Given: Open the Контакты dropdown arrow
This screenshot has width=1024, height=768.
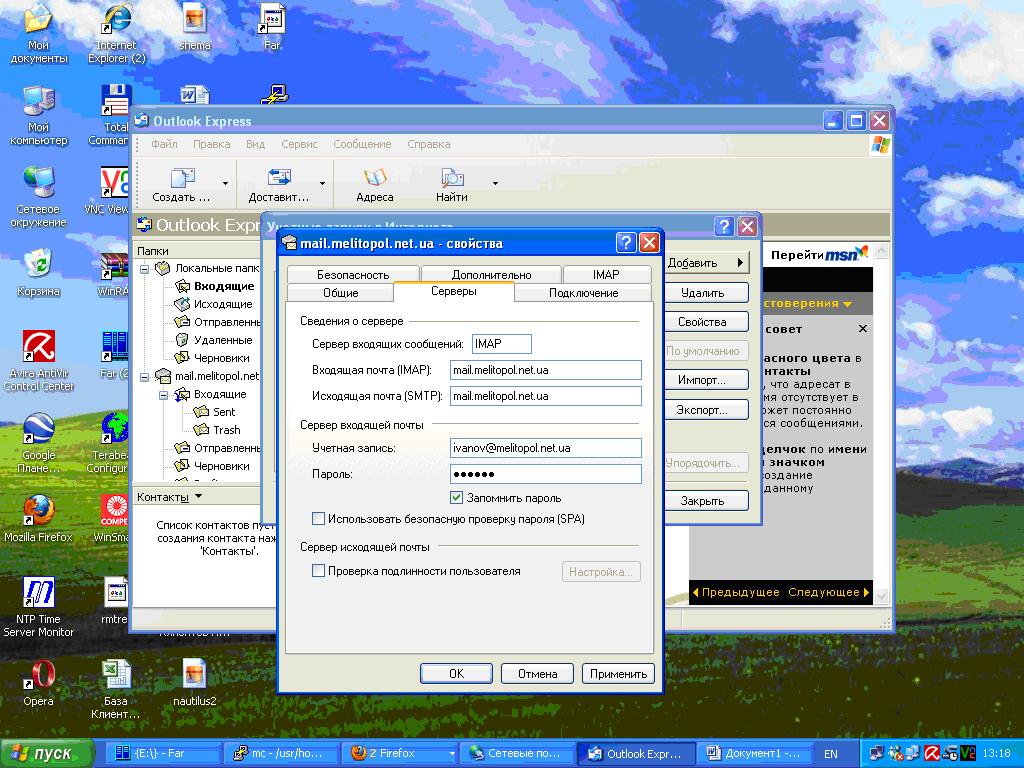Looking at the screenshot, I should pyautogui.click(x=198, y=497).
